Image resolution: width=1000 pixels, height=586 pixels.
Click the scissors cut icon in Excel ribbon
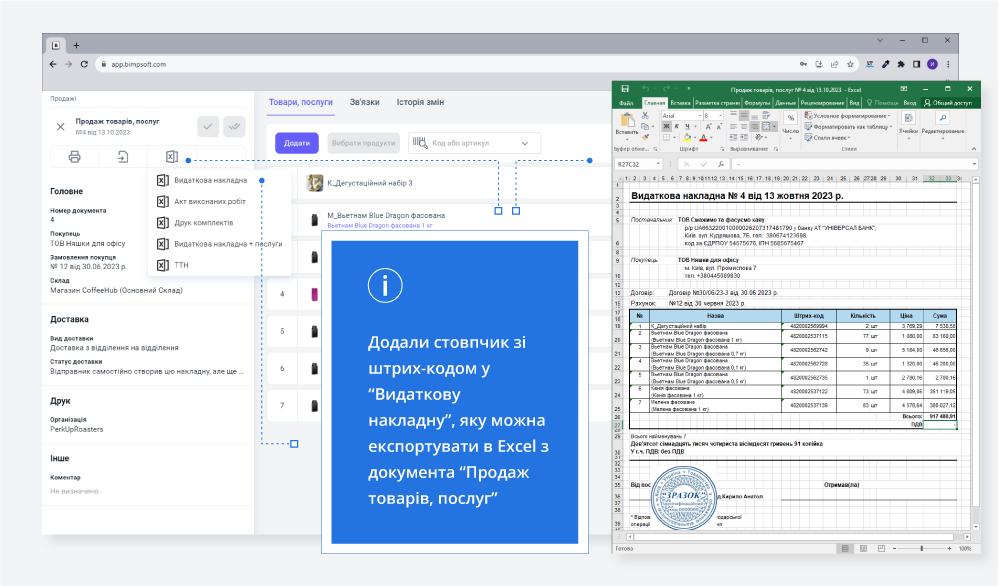click(647, 115)
